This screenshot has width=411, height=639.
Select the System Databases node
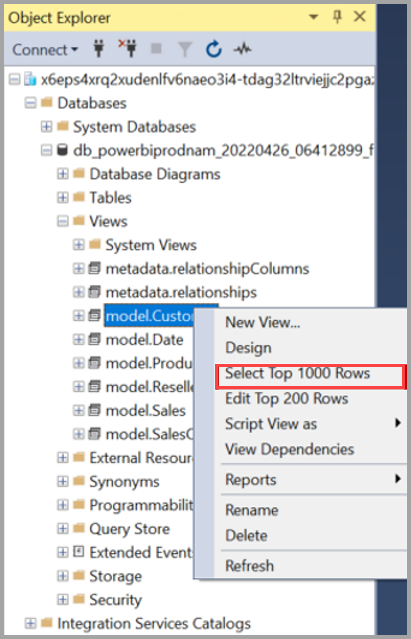134,127
